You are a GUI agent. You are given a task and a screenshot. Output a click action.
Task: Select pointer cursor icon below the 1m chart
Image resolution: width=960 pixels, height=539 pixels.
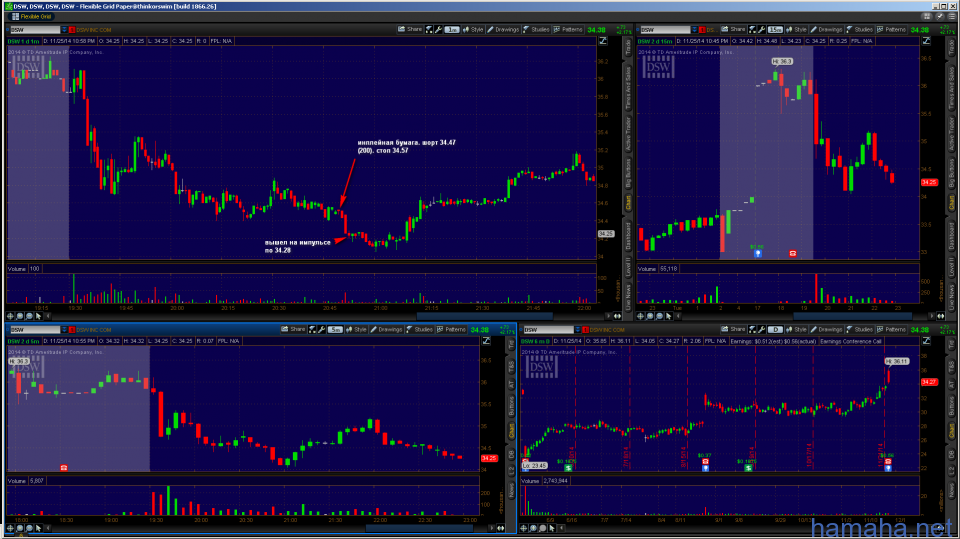(38, 316)
